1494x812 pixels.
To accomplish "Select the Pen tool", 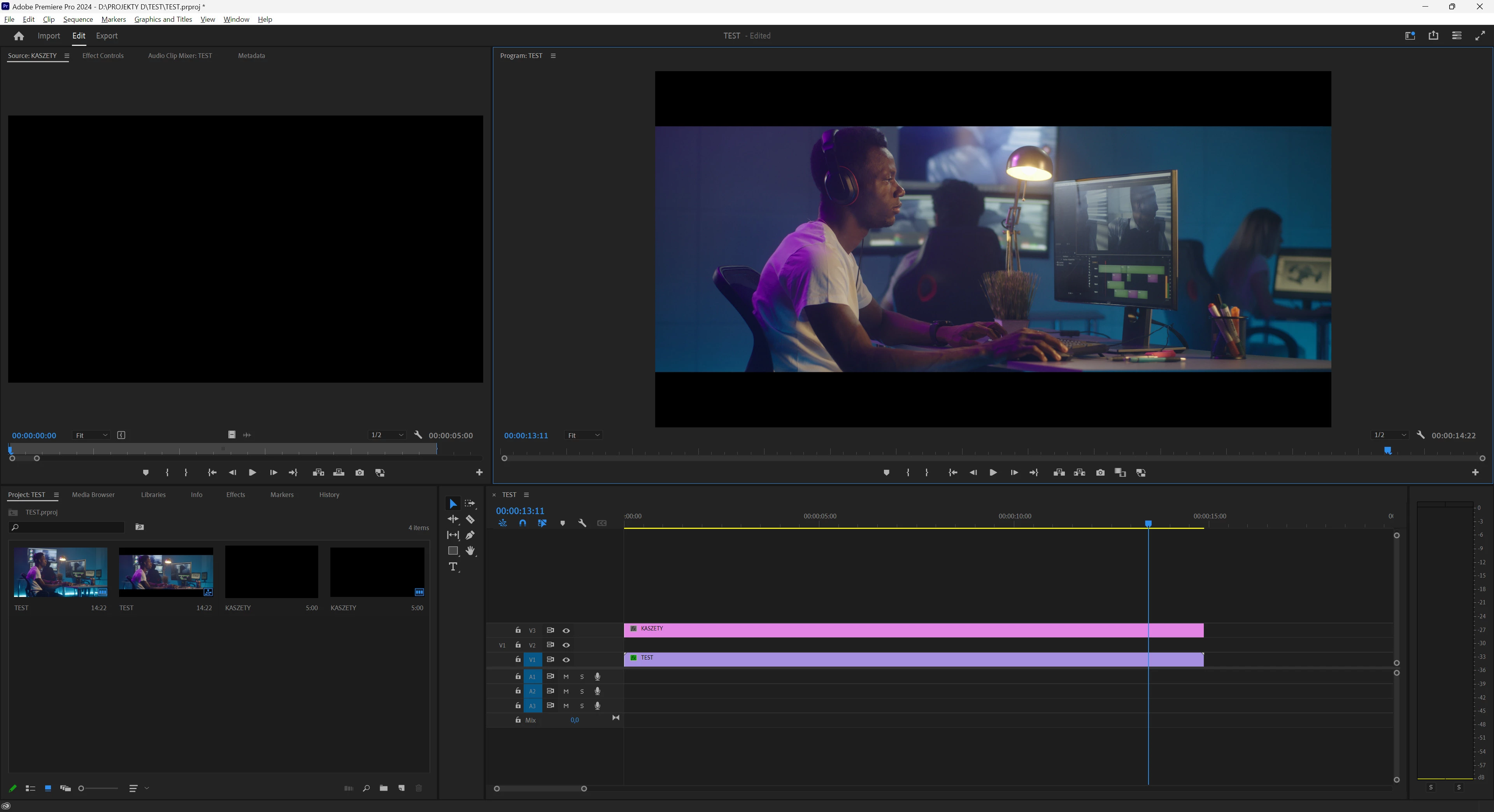I will pos(470,535).
